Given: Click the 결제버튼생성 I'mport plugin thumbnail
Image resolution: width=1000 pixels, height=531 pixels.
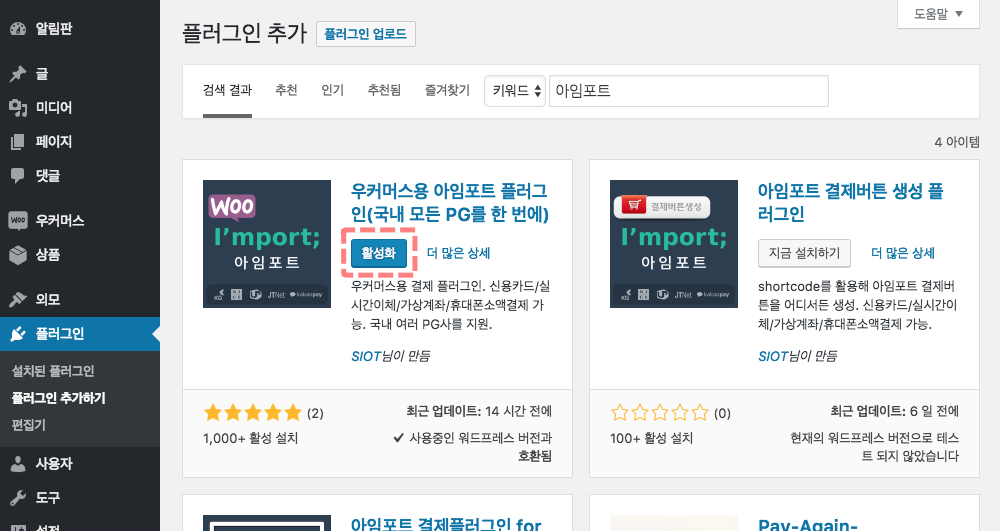Looking at the screenshot, I should 674,244.
